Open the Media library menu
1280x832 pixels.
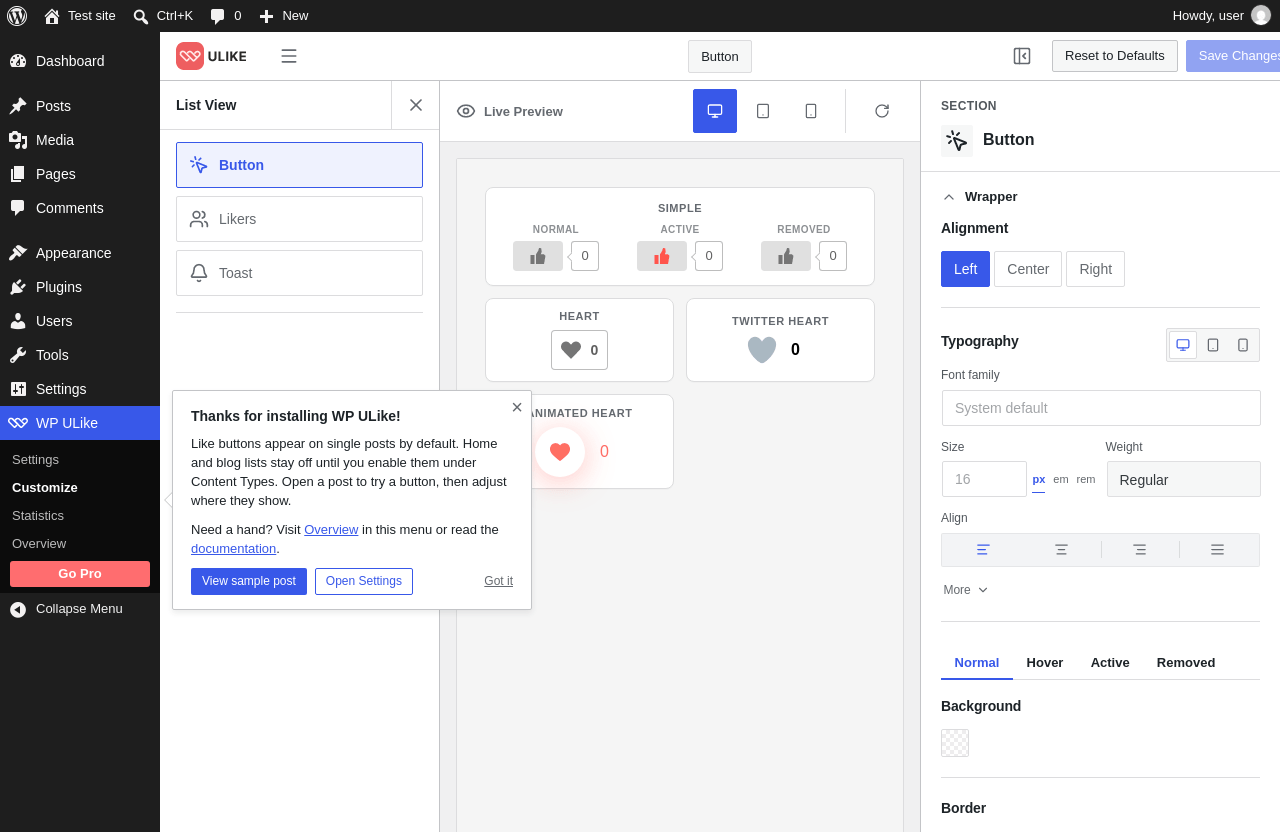tap(80, 140)
